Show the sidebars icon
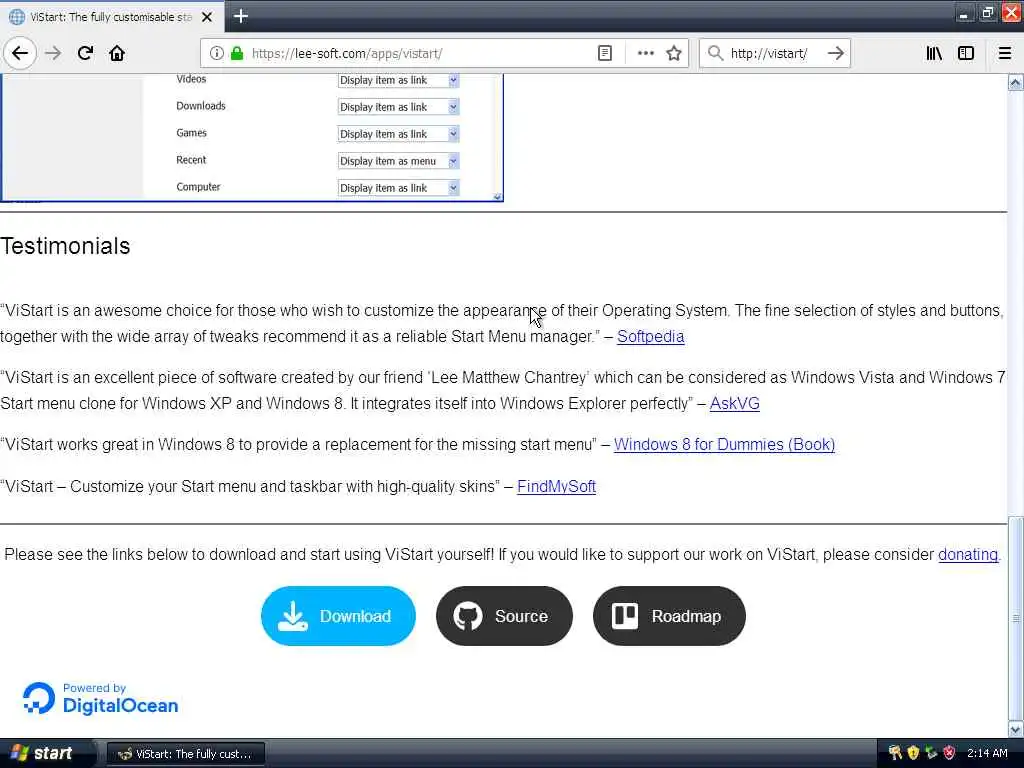 [966, 53]
